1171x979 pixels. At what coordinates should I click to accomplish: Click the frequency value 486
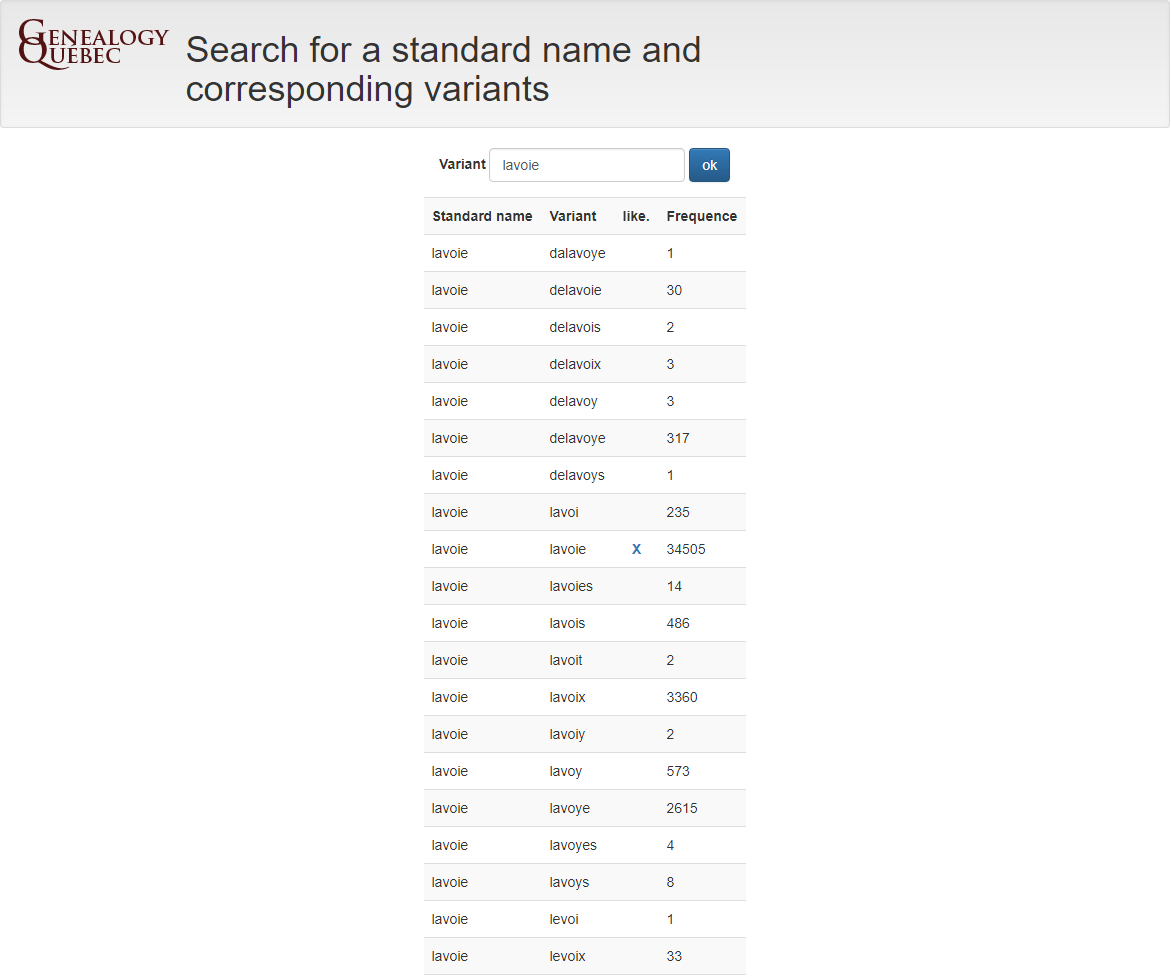coord(678,624)
